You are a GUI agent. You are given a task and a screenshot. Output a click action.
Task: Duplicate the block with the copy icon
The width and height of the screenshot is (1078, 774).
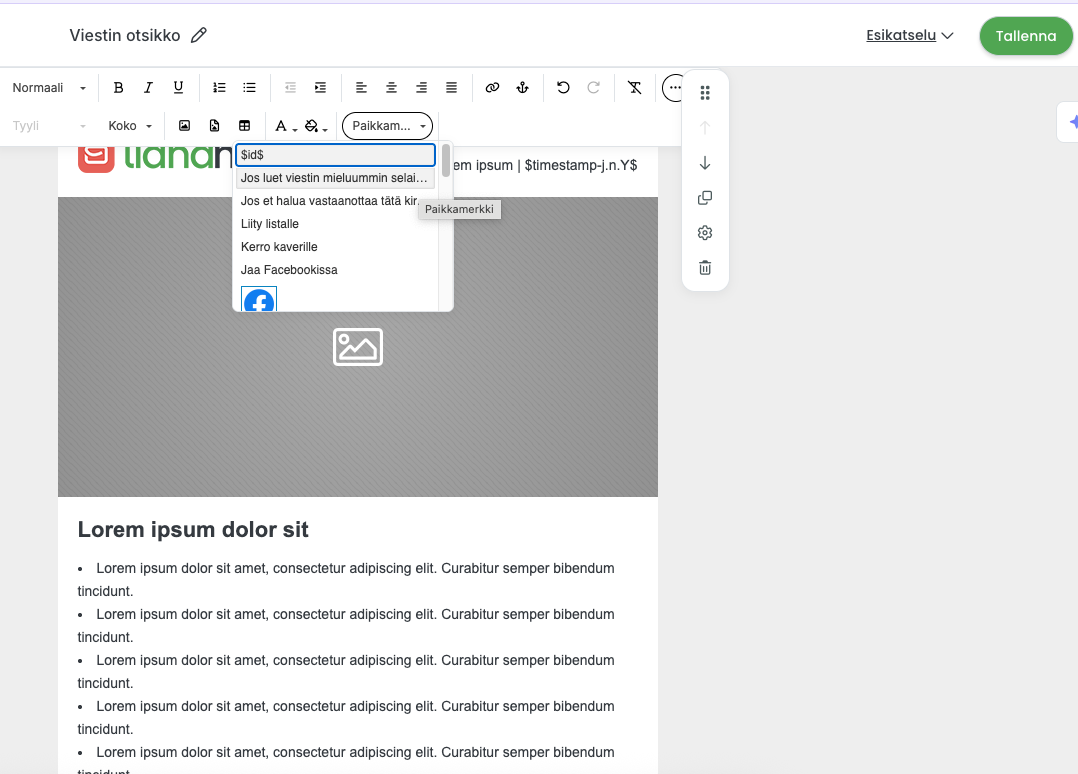(x=705, y=198)
